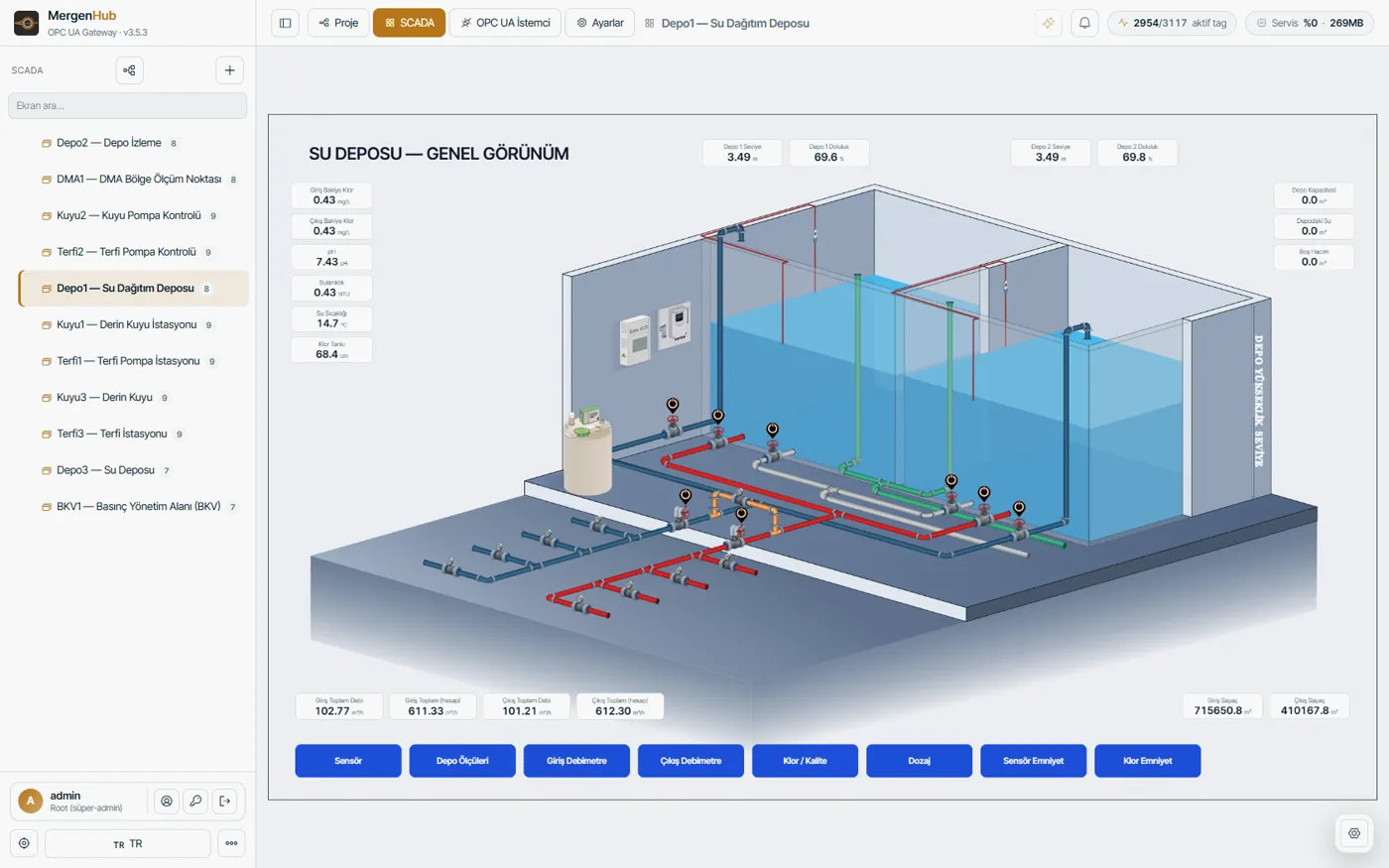Click the Klor Tankı 68.4 card
1389x868 pixels.
331,349
